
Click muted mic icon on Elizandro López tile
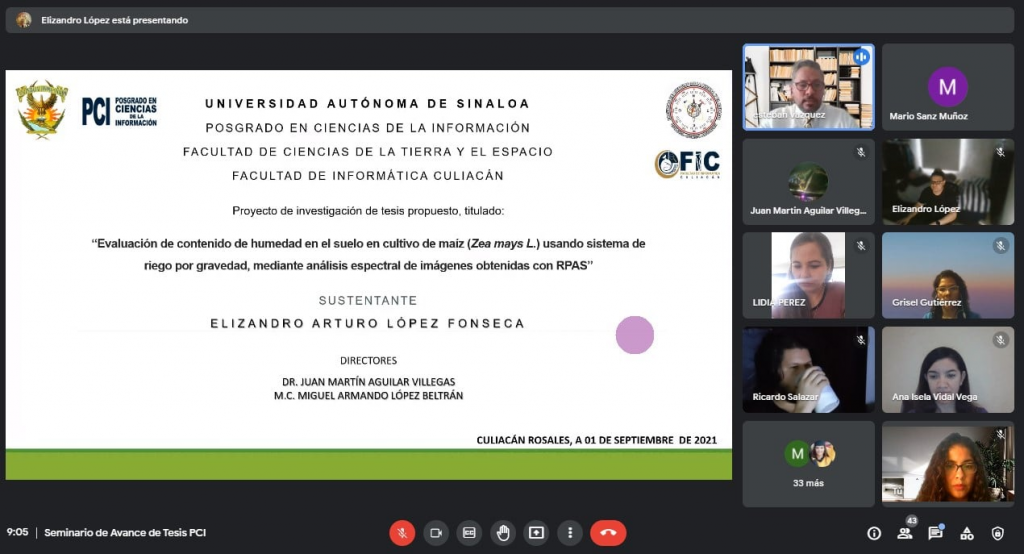(1000, 152)
